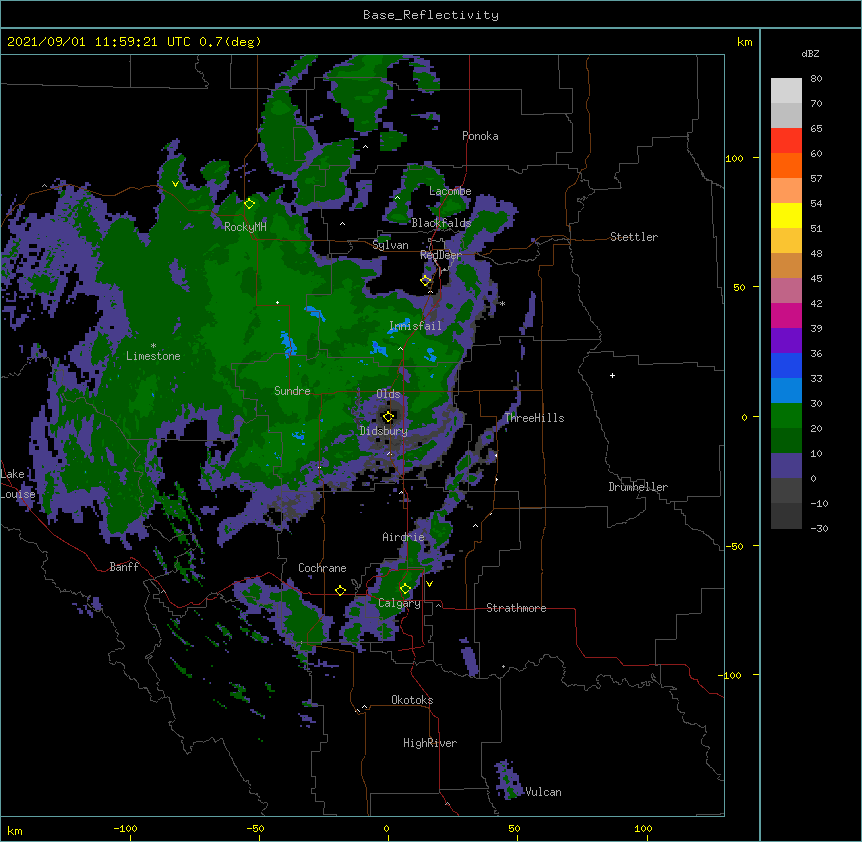Click the Strathmore town label
The image size is (862, 842).
[516, 608]
